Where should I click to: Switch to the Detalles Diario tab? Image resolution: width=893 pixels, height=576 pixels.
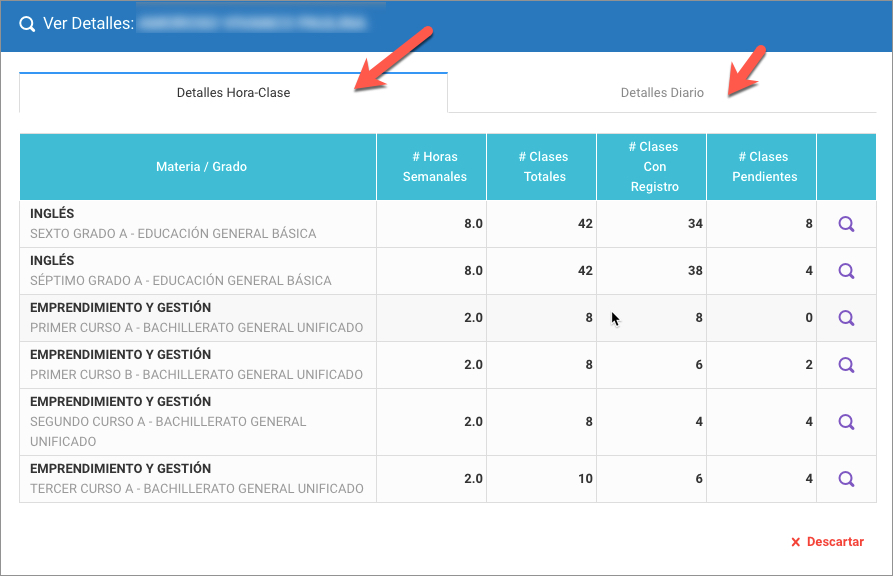(x=662, y=93)
